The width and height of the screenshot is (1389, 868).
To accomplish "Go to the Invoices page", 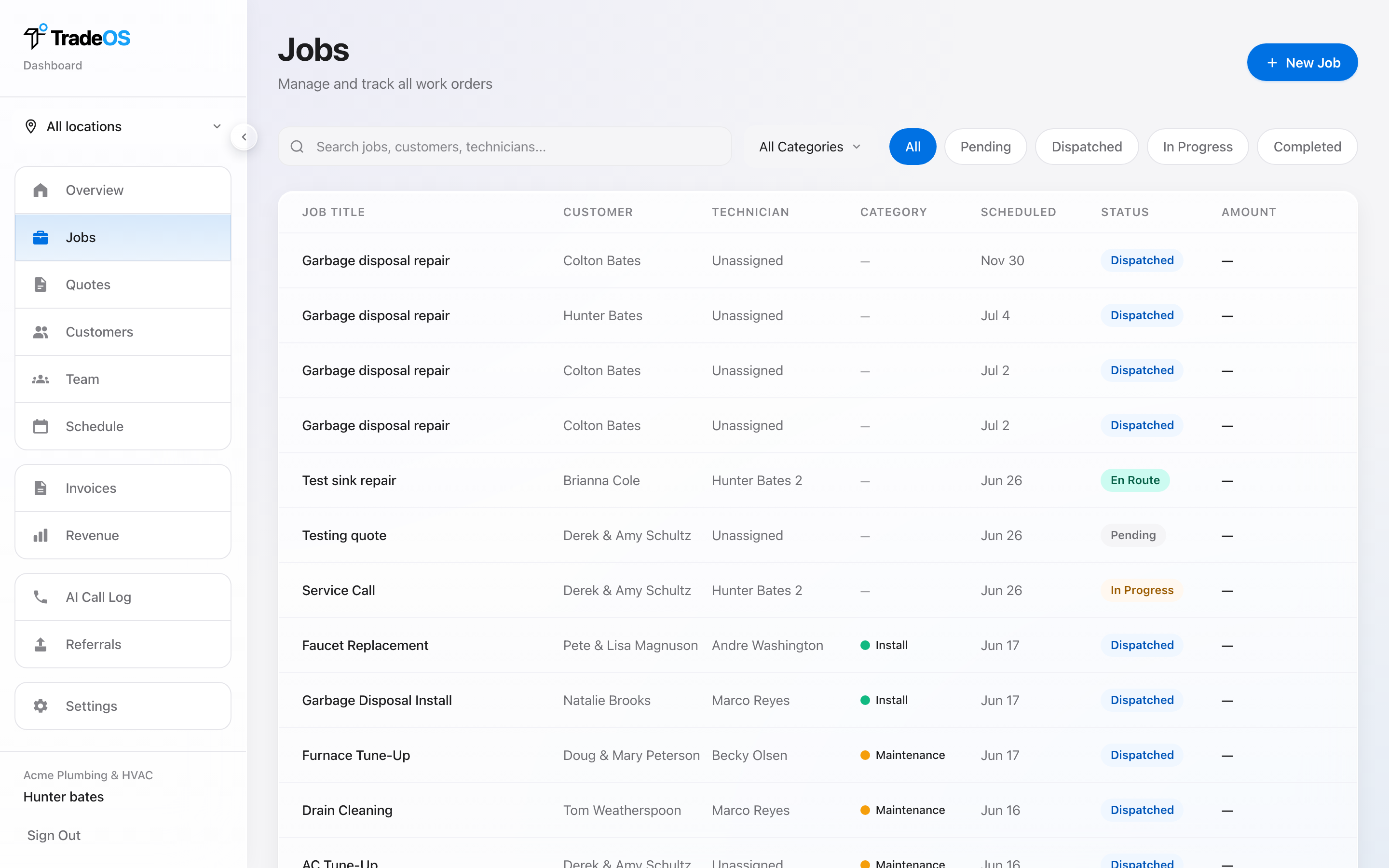I will click(x=123, y=488).
